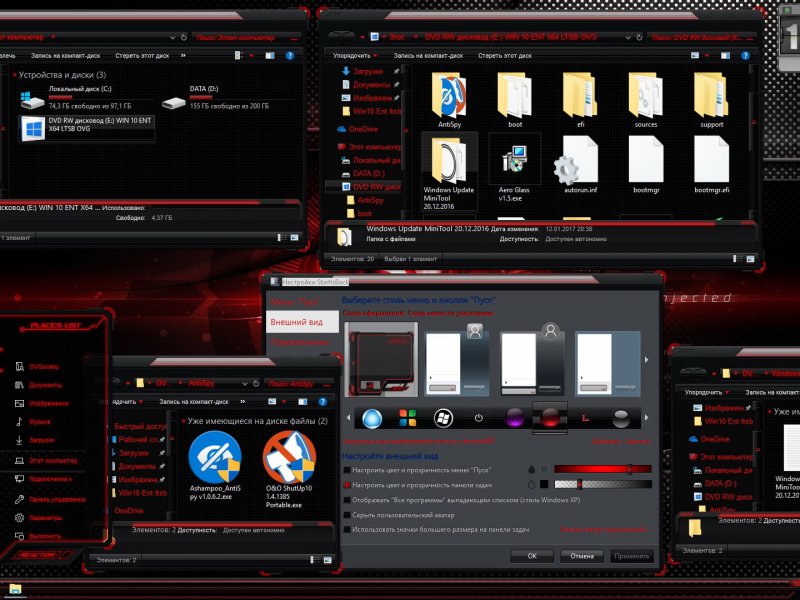Click the Применить button

point(632,556)
